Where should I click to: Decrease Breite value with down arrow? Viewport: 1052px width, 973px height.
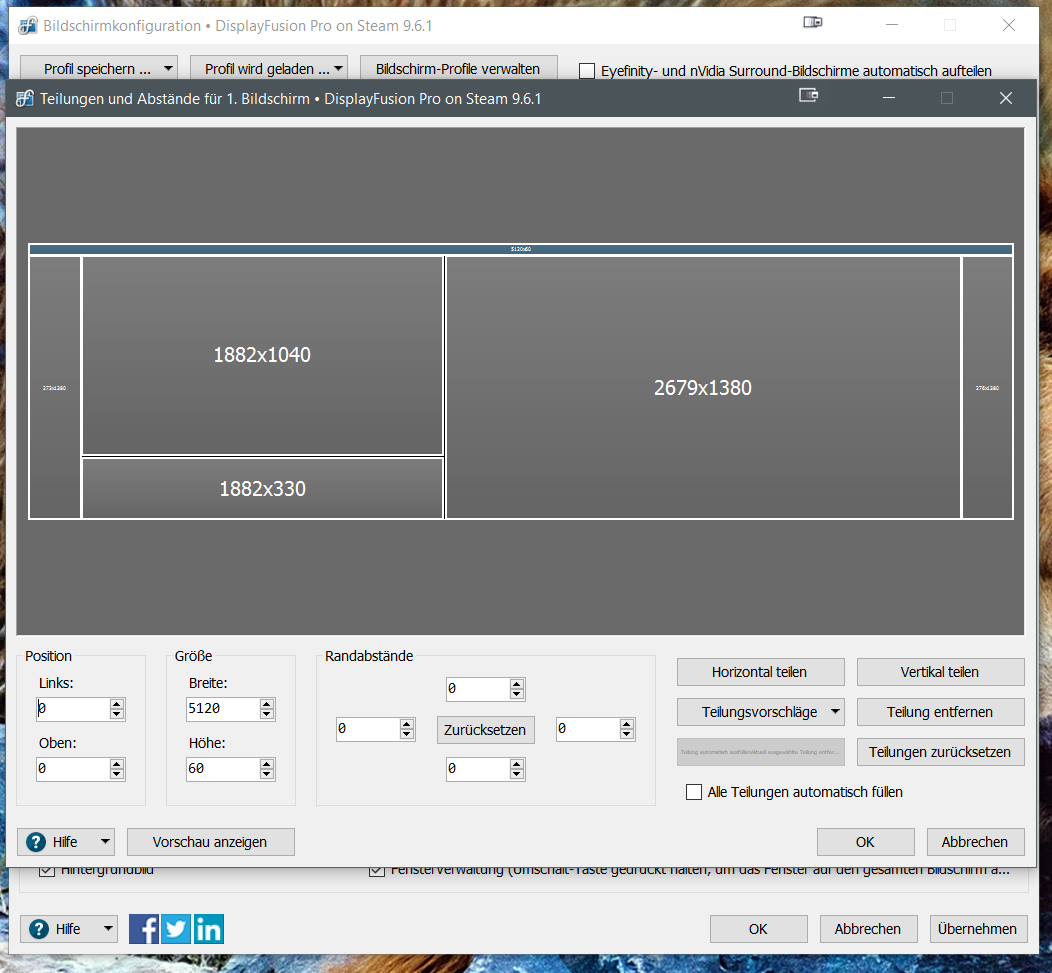(x=267, y=714)
